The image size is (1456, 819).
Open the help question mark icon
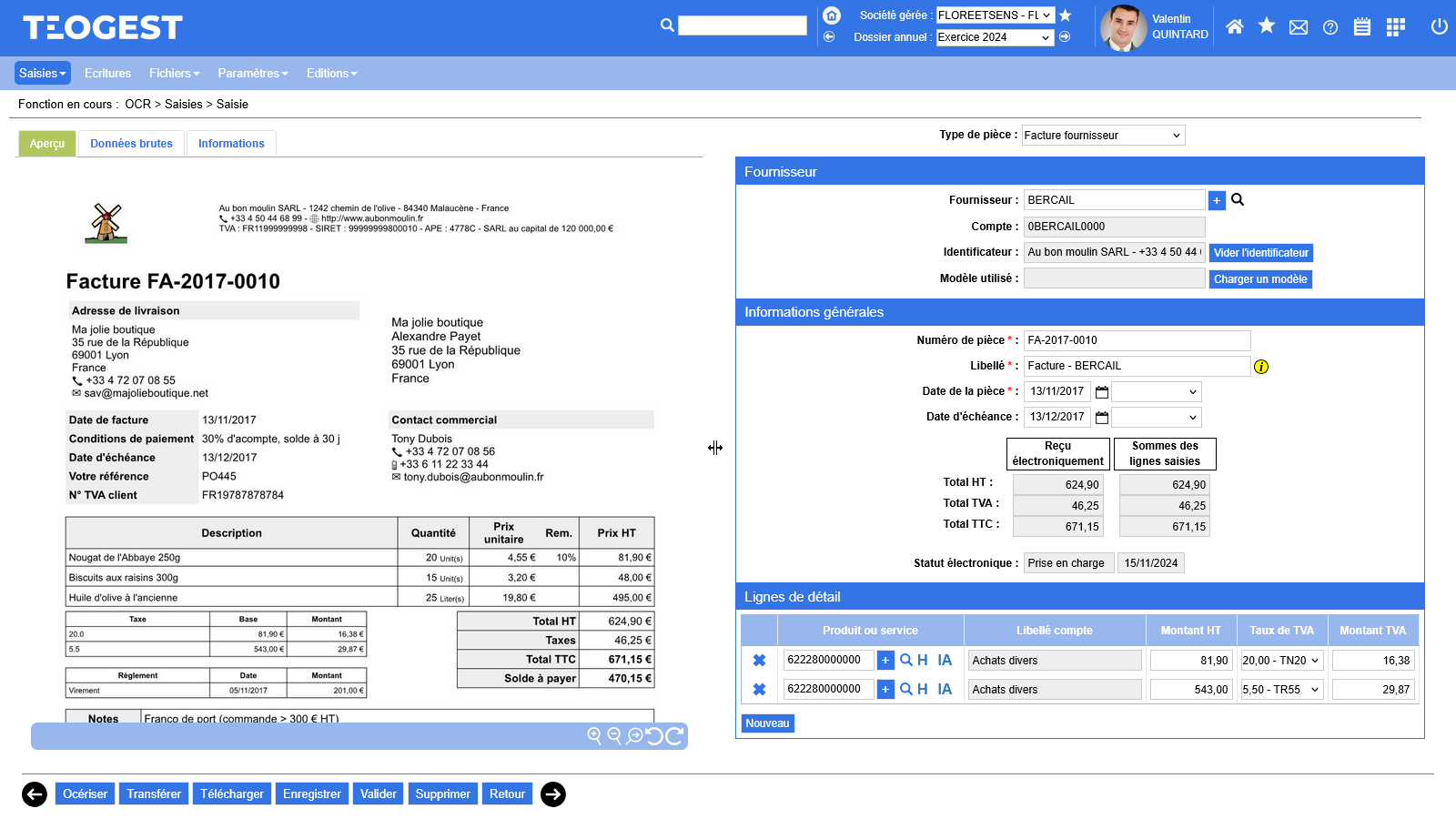(x=1330, y=27)
